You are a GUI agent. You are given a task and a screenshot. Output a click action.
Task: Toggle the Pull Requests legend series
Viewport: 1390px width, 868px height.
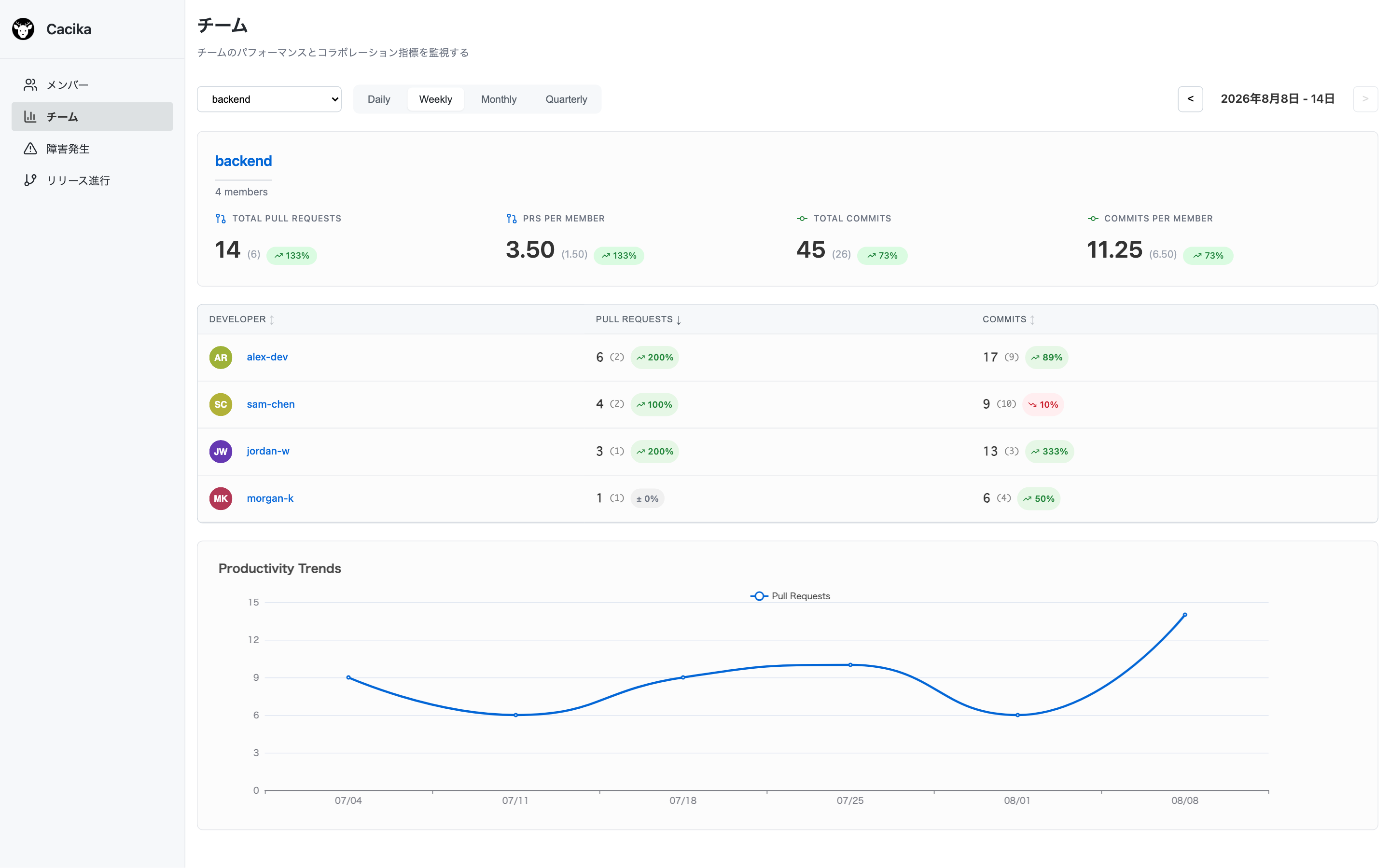click(790, 596)
